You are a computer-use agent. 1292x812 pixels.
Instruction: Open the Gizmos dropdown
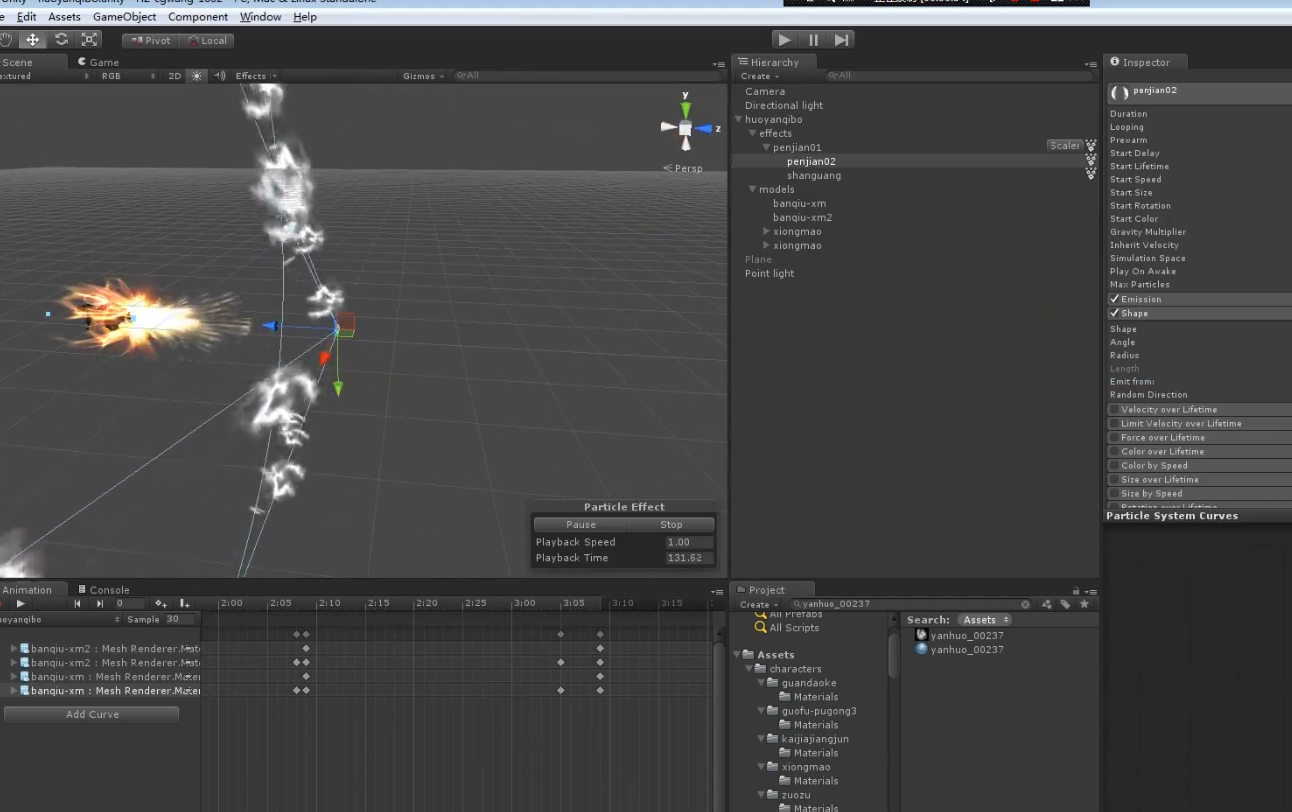pos(423,76)
